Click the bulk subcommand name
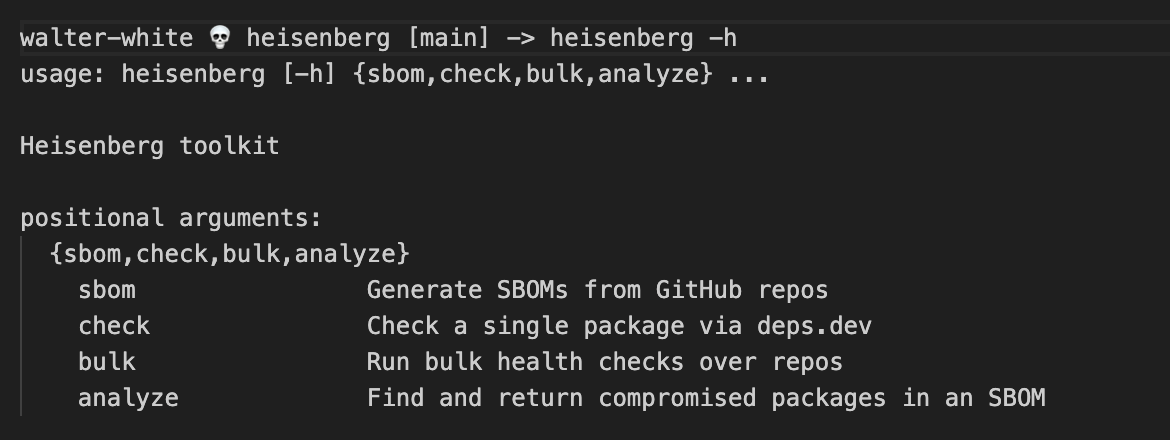Viewport: 1170px width, 440px height. (107, 362)
